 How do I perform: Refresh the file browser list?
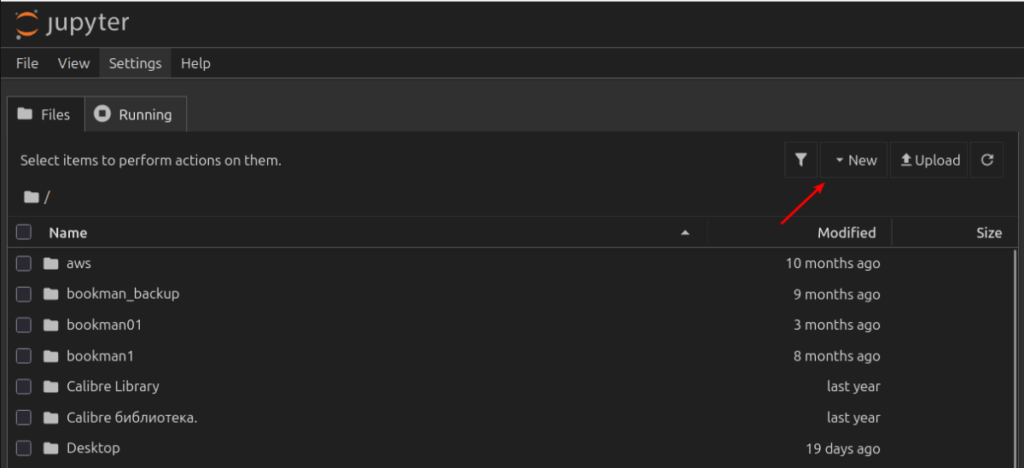(987, 160)
